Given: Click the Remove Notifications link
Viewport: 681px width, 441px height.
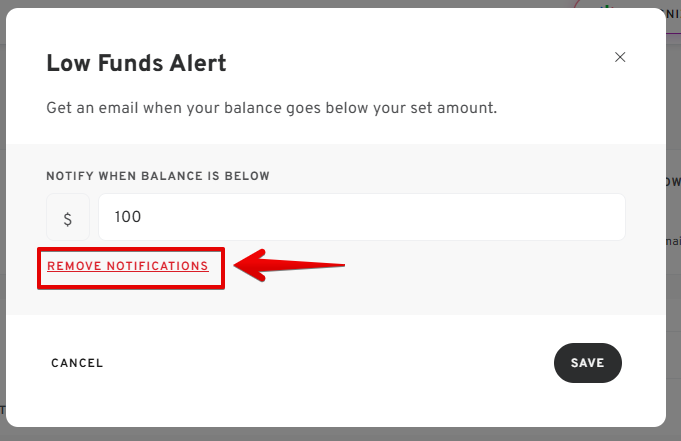Looking at the screenshot, I should coord(128,266).
